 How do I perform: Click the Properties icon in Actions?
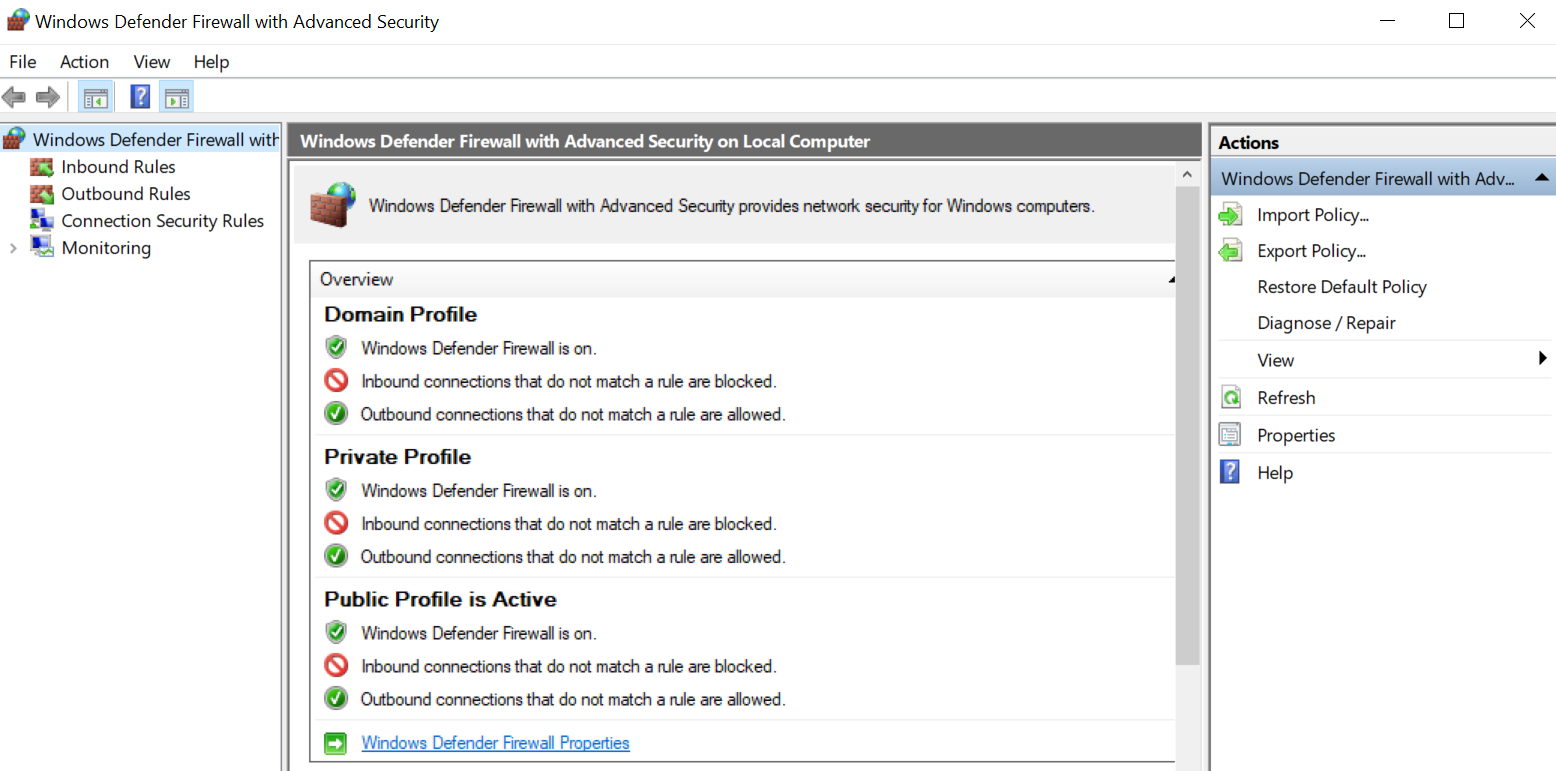(x=1230, y=435)
